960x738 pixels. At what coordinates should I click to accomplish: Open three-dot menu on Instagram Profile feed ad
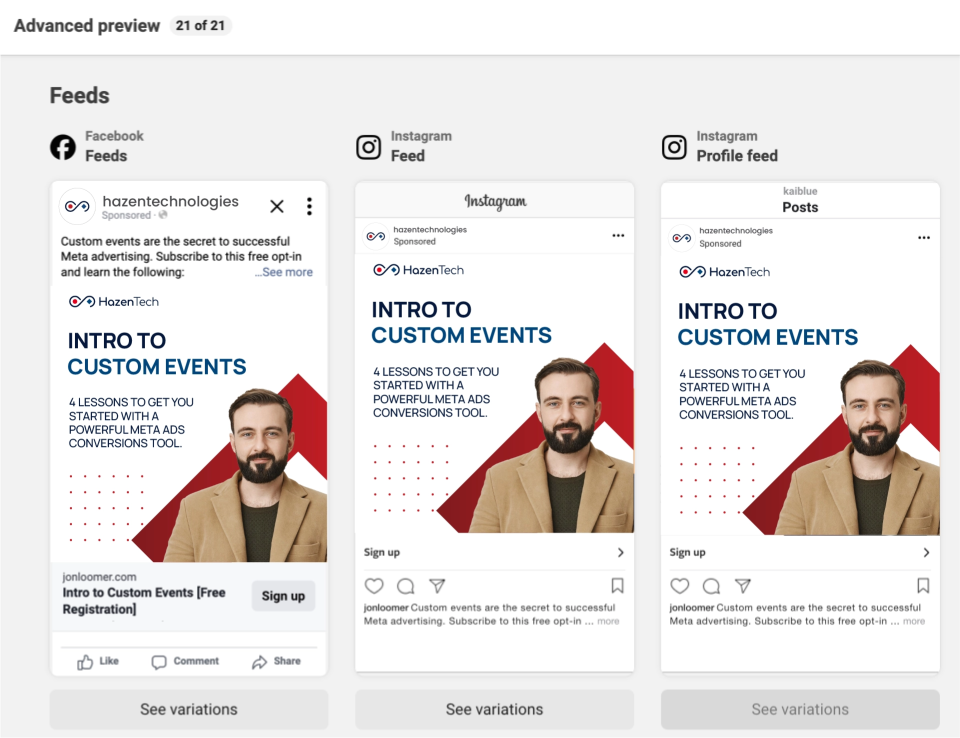pos(924,238)
